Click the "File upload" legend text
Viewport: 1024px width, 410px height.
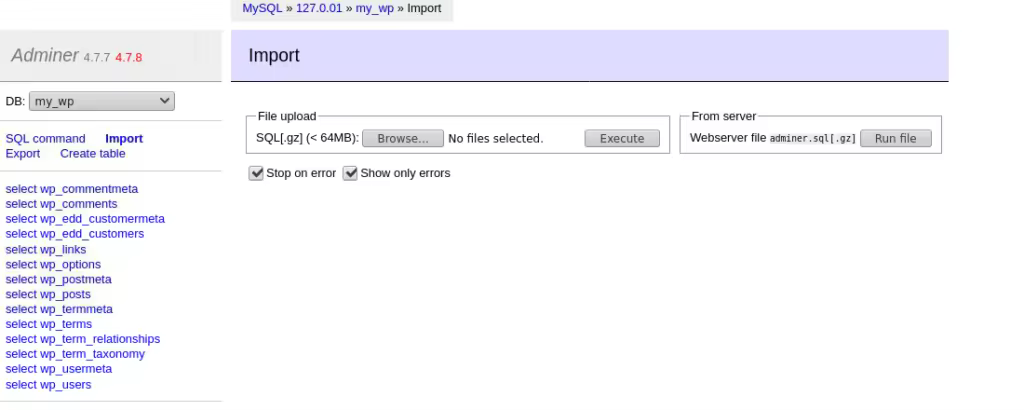point(287,116)
